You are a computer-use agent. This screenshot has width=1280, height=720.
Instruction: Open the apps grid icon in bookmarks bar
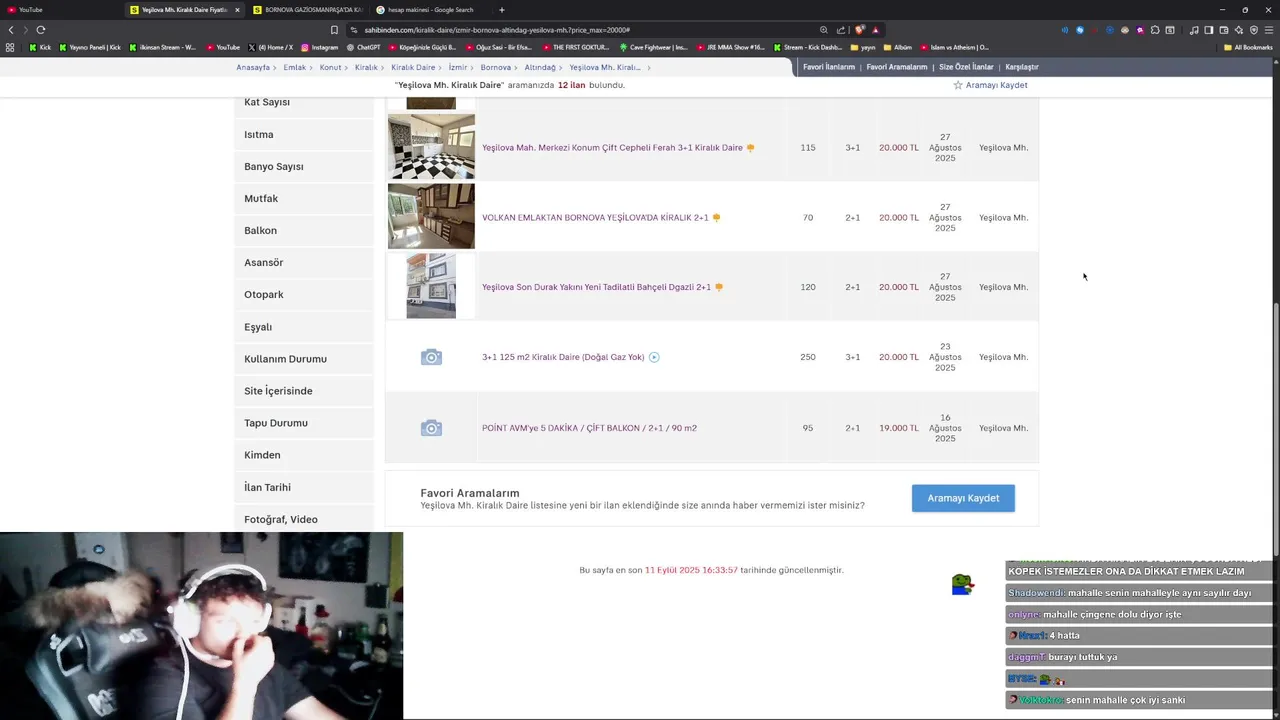10,47
